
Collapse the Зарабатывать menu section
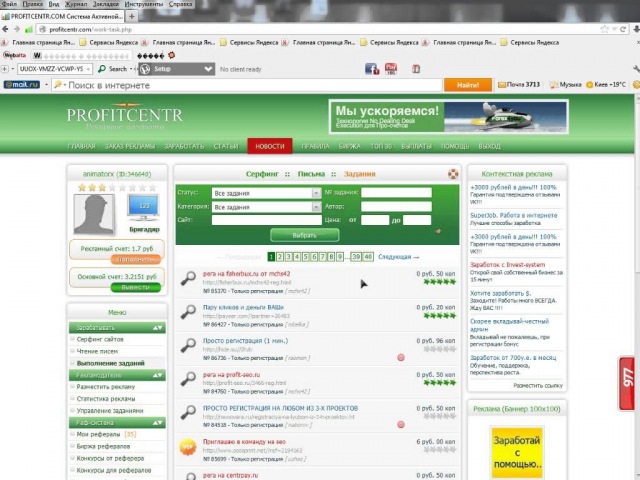[158, 328]
